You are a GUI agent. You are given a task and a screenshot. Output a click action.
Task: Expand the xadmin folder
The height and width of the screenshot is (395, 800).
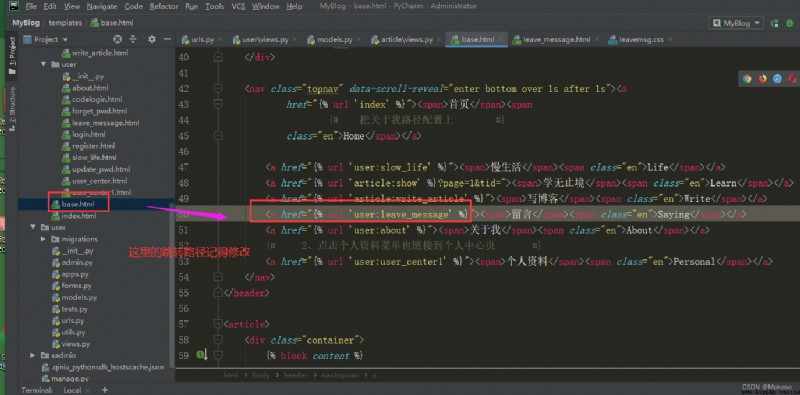33,355
